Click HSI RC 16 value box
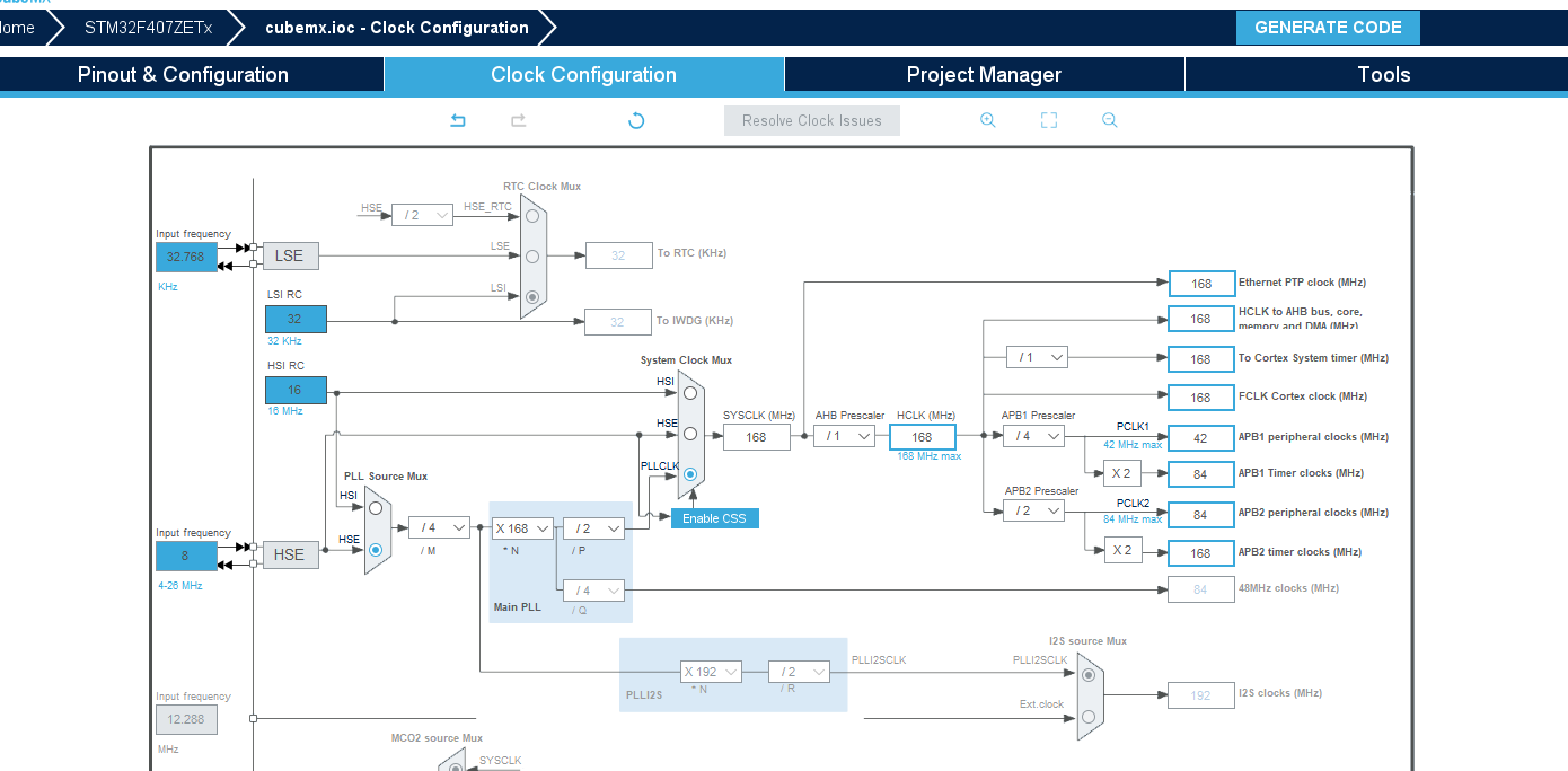Image resolution: width=1568 pixels, height=771 pixels. coord(296,390)
